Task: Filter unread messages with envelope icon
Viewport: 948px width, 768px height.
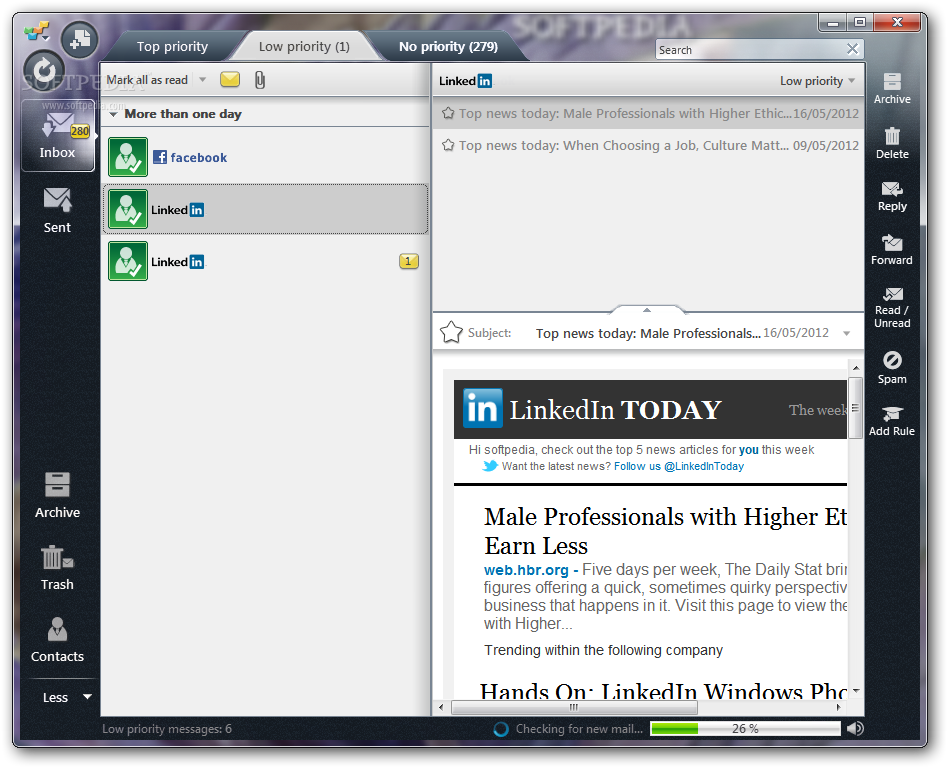Action: [230, 79]
